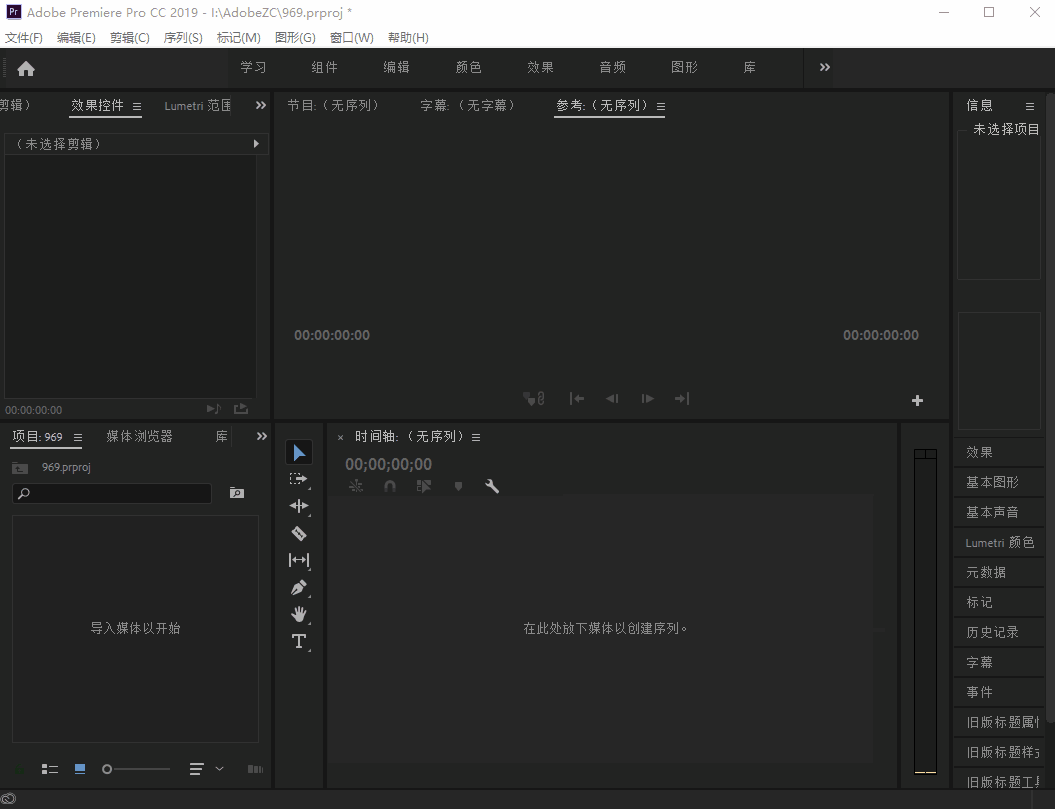Open the 效果控件 panel menu
This screenshot has height=809, width=1055.
pos(137,106)
